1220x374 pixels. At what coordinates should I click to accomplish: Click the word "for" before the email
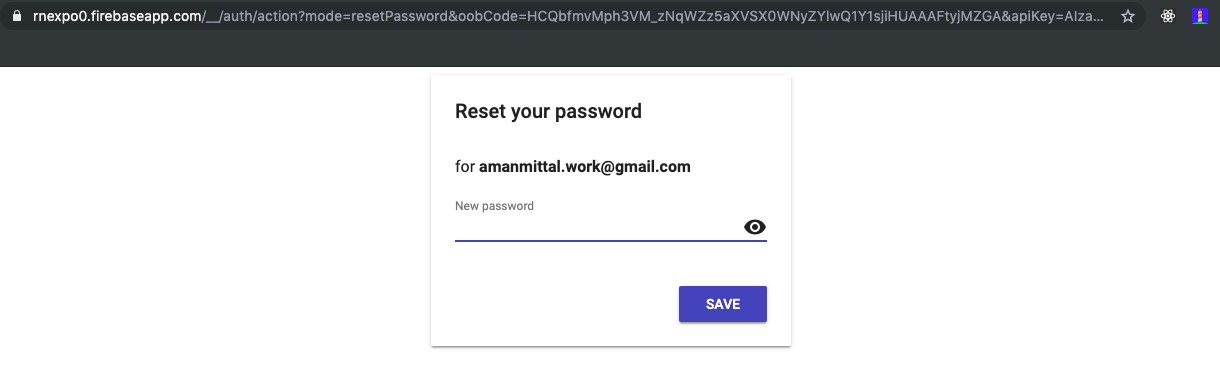(x=465, y=166)
